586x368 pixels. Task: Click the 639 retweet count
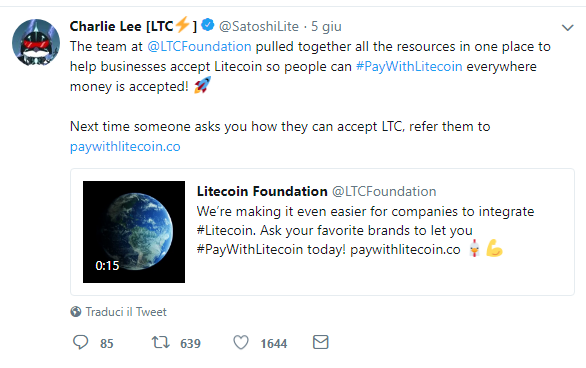[x=190, y=343]
